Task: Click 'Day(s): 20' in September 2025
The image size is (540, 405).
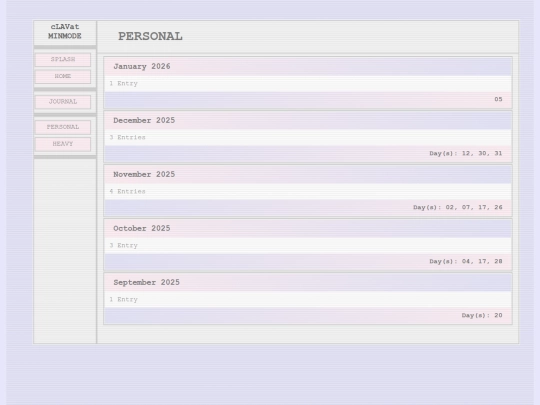Action: [x=482, y=315]
